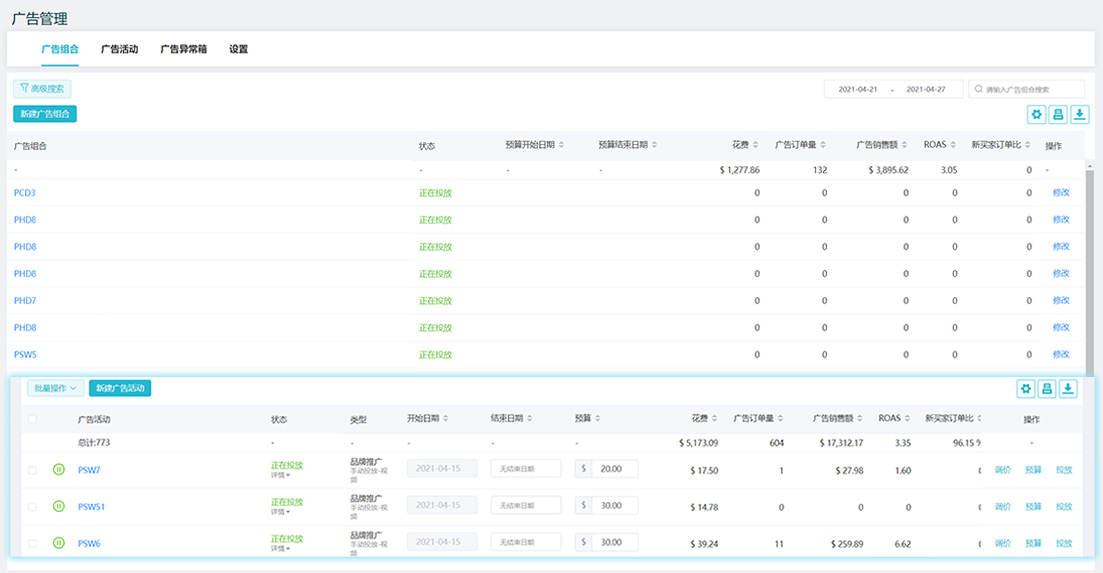This screenshot has width=1103, height=573.
Task: Expand the 批量操作 dropdown
Action: [56, 388]
